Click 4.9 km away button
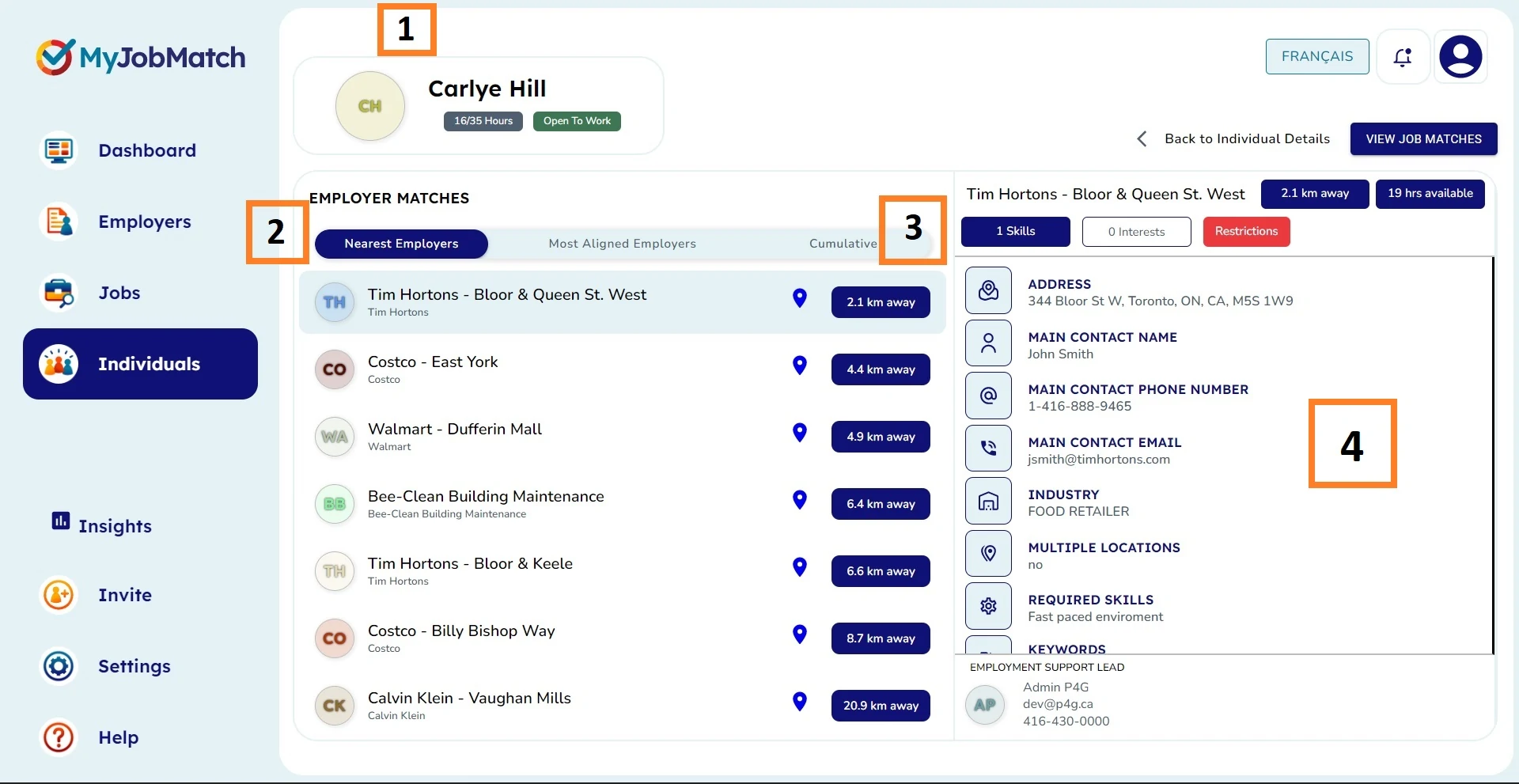The width and height of the screenshot is (1519, 784). [x=881, y=437]
